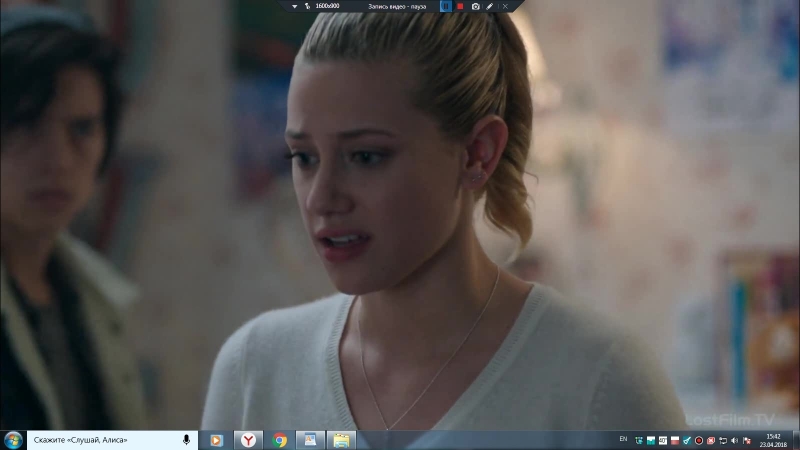Take a screenshot with the camera icon
The image size is (800, 450).
click(476, 6)
